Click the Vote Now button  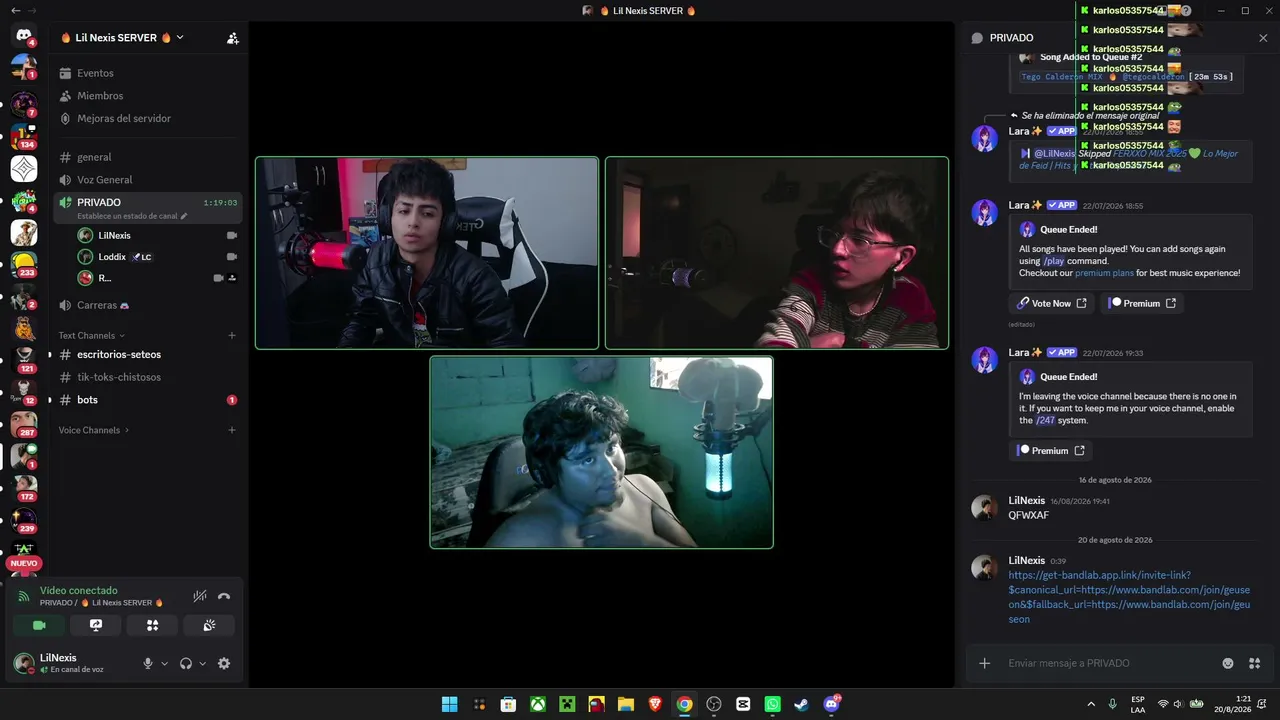1051,303
